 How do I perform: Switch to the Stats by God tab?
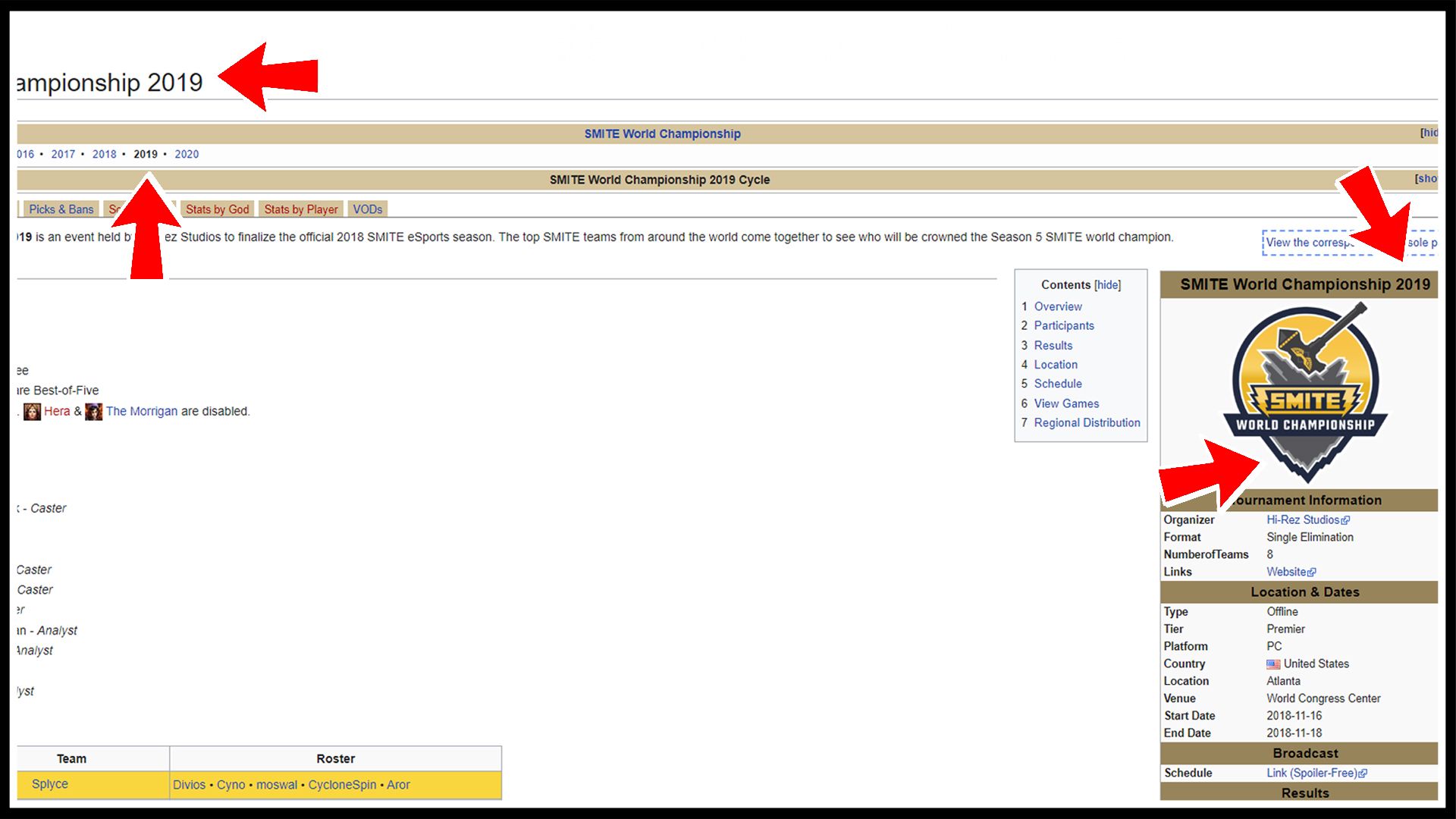tap(217, 209)
